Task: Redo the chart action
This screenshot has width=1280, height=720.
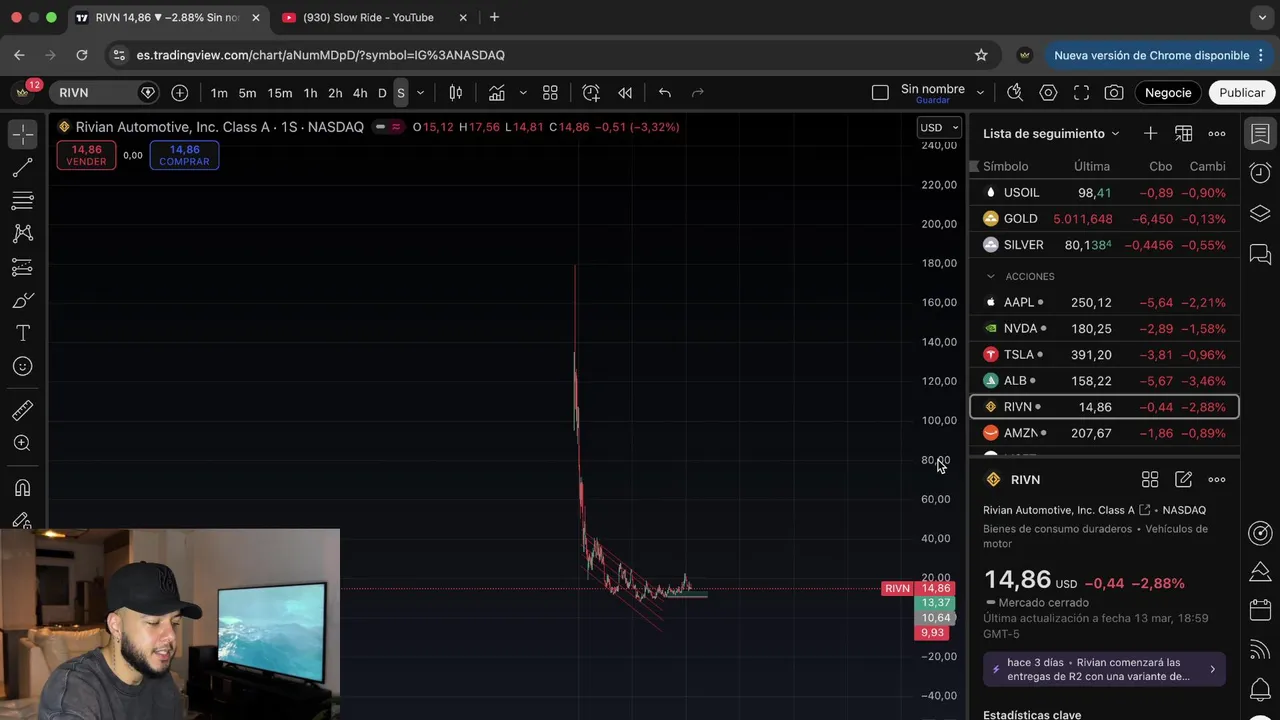Action: point(698,93)
